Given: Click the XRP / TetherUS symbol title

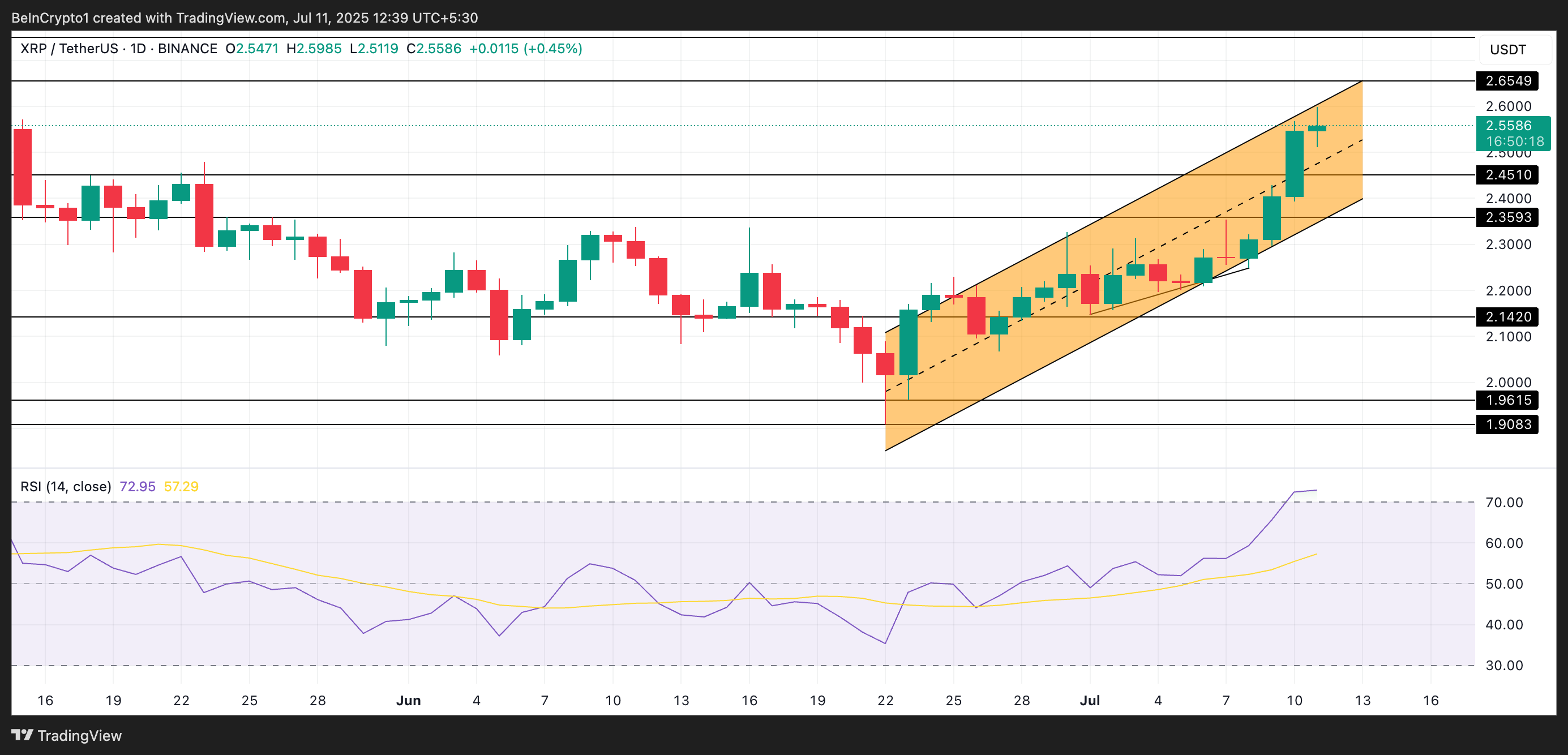Looking at the screenshot, I should [69, 49].
